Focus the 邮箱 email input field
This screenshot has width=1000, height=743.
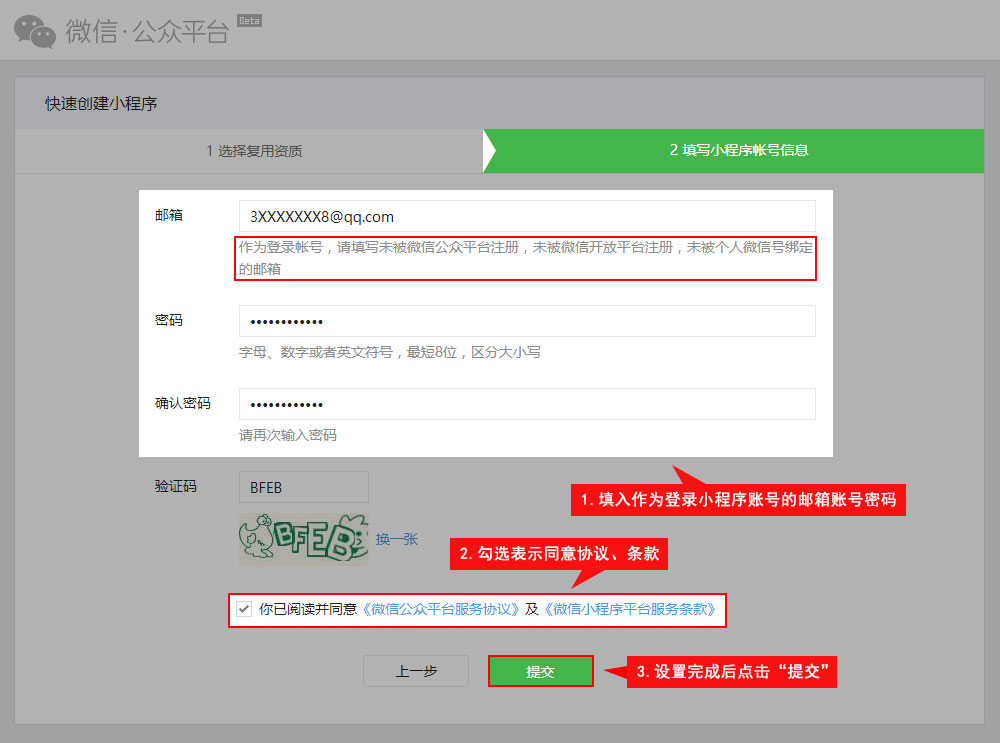pos(527,216)
